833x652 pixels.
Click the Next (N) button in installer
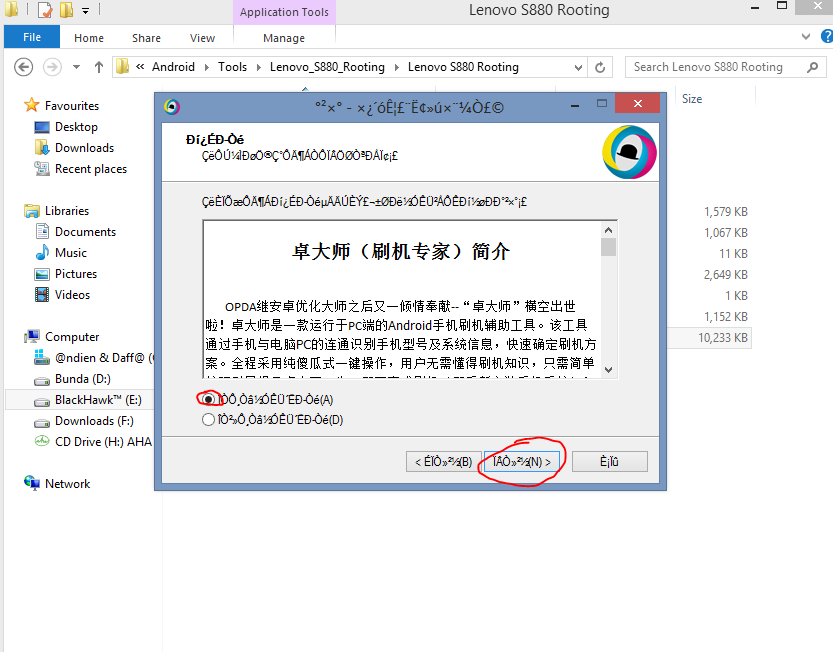521,461
